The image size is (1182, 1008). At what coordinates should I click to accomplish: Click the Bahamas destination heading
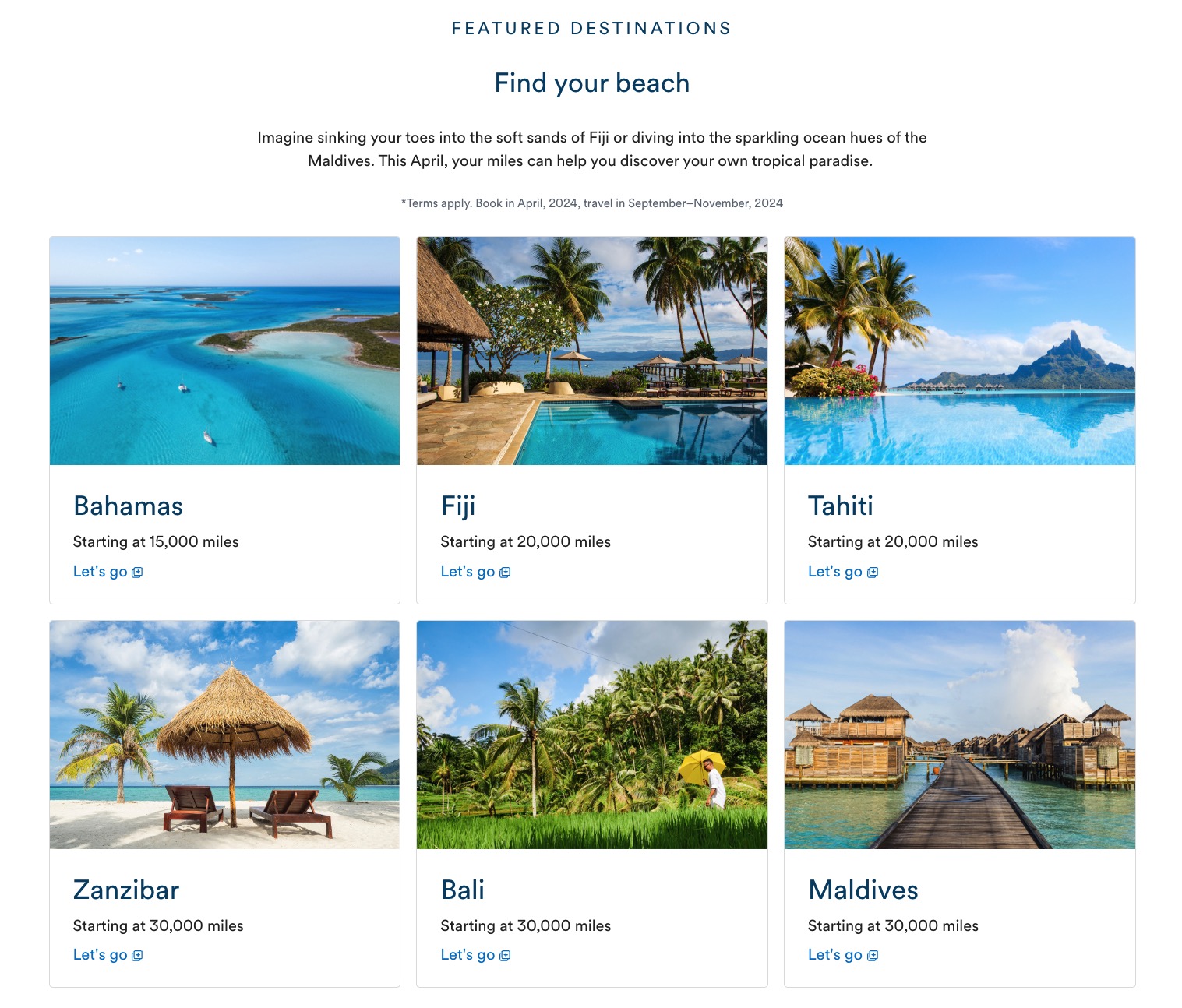[129, 506]
